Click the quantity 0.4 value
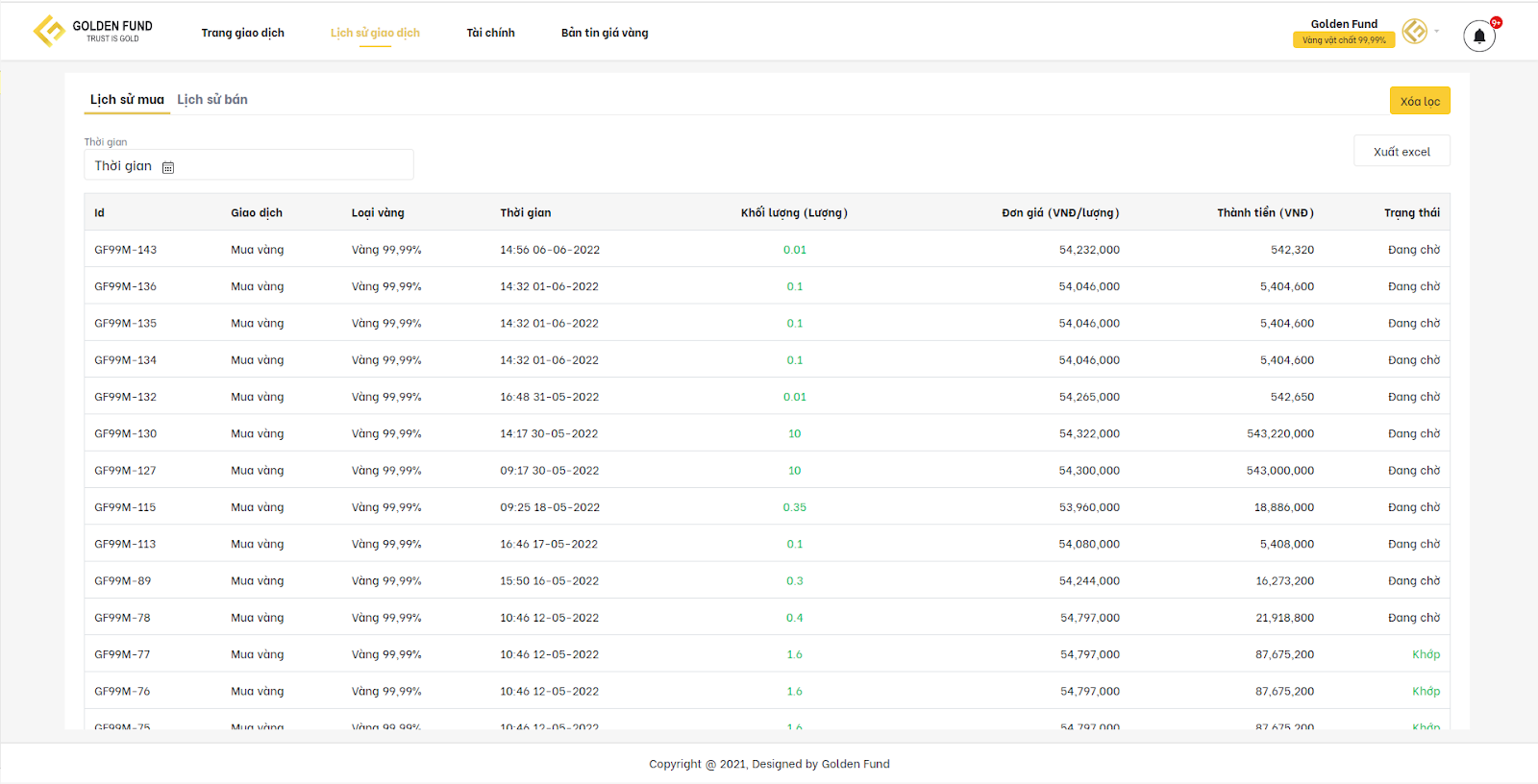Image resolution: width=1538 pixels, height=784 pixels. (x=795, y=618)
